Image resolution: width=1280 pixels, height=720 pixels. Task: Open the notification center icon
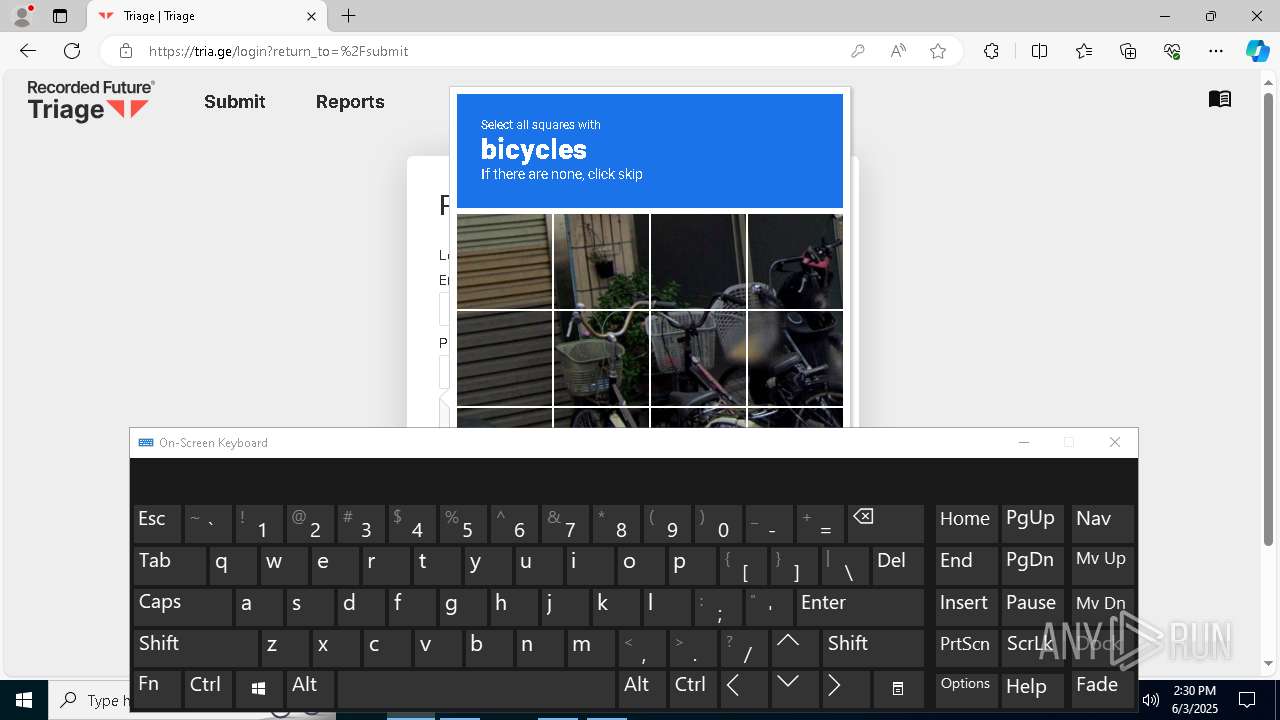coord(1247,700)
